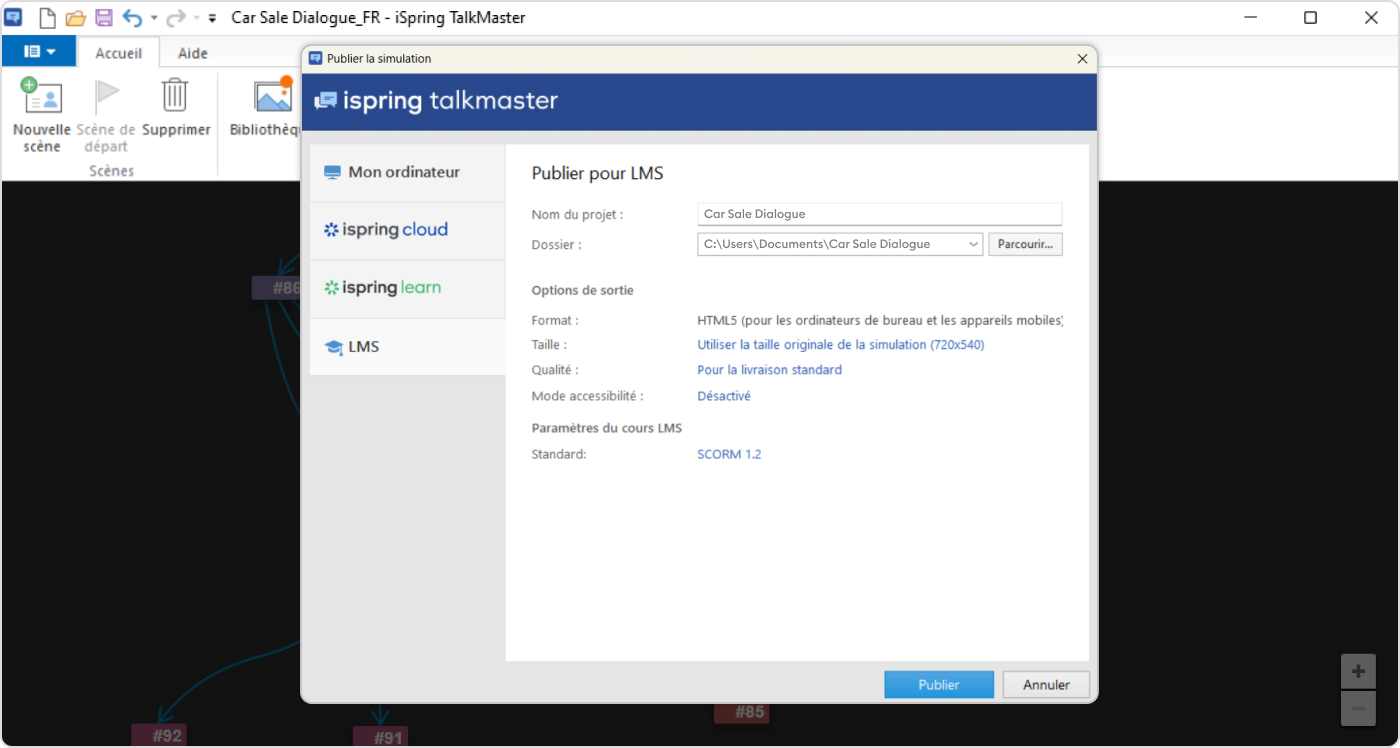Open the Bibliothèque image library

(265, 108)
